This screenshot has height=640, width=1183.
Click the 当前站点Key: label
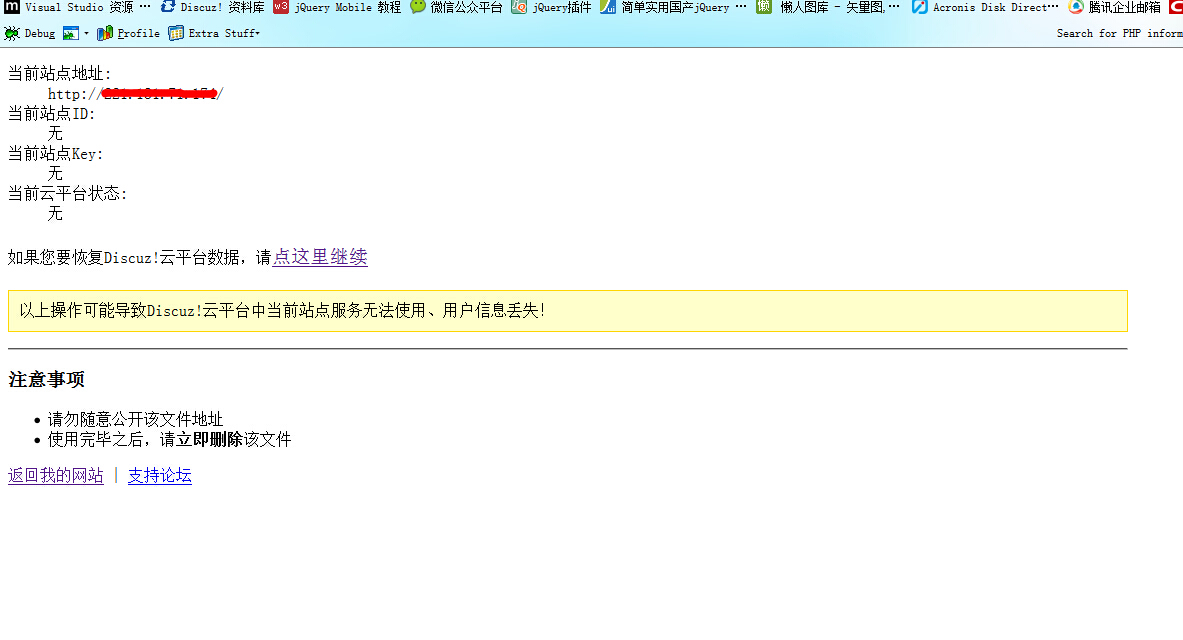pos(56,153)
